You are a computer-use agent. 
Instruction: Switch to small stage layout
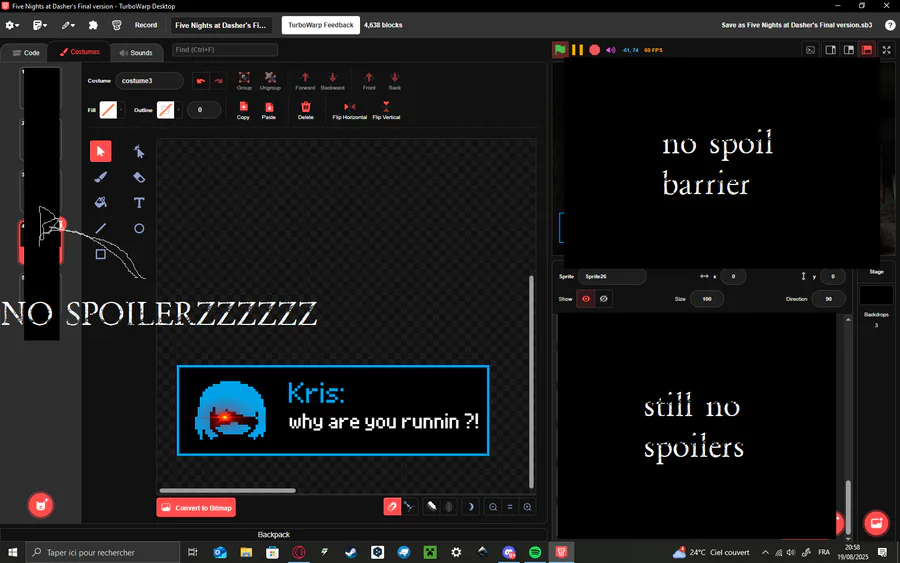coord(830,50)
